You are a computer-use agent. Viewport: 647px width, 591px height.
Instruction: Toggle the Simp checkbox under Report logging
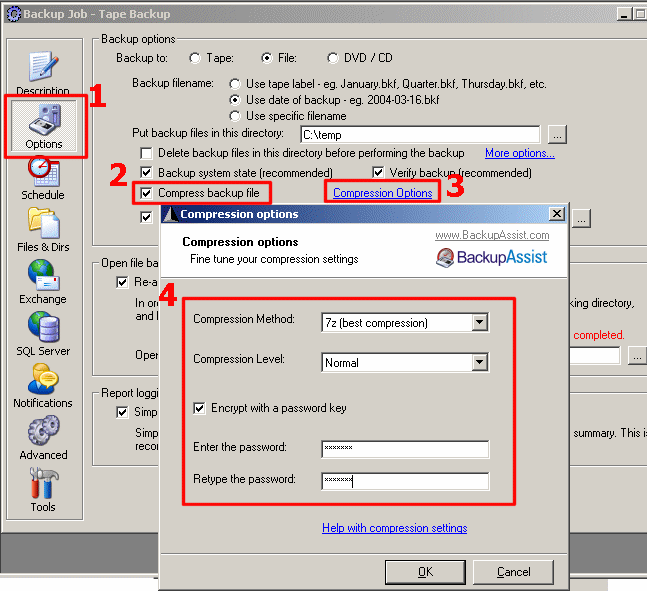click(122, 412)
